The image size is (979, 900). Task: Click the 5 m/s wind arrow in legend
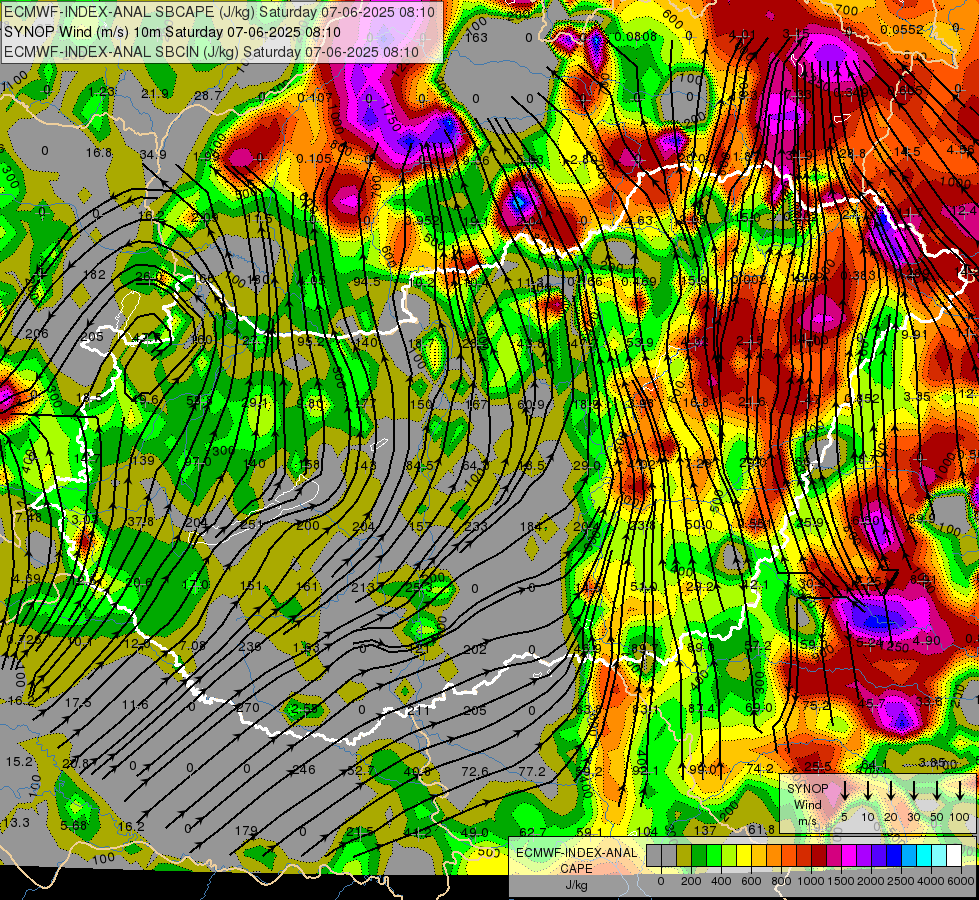pos(845,790)
